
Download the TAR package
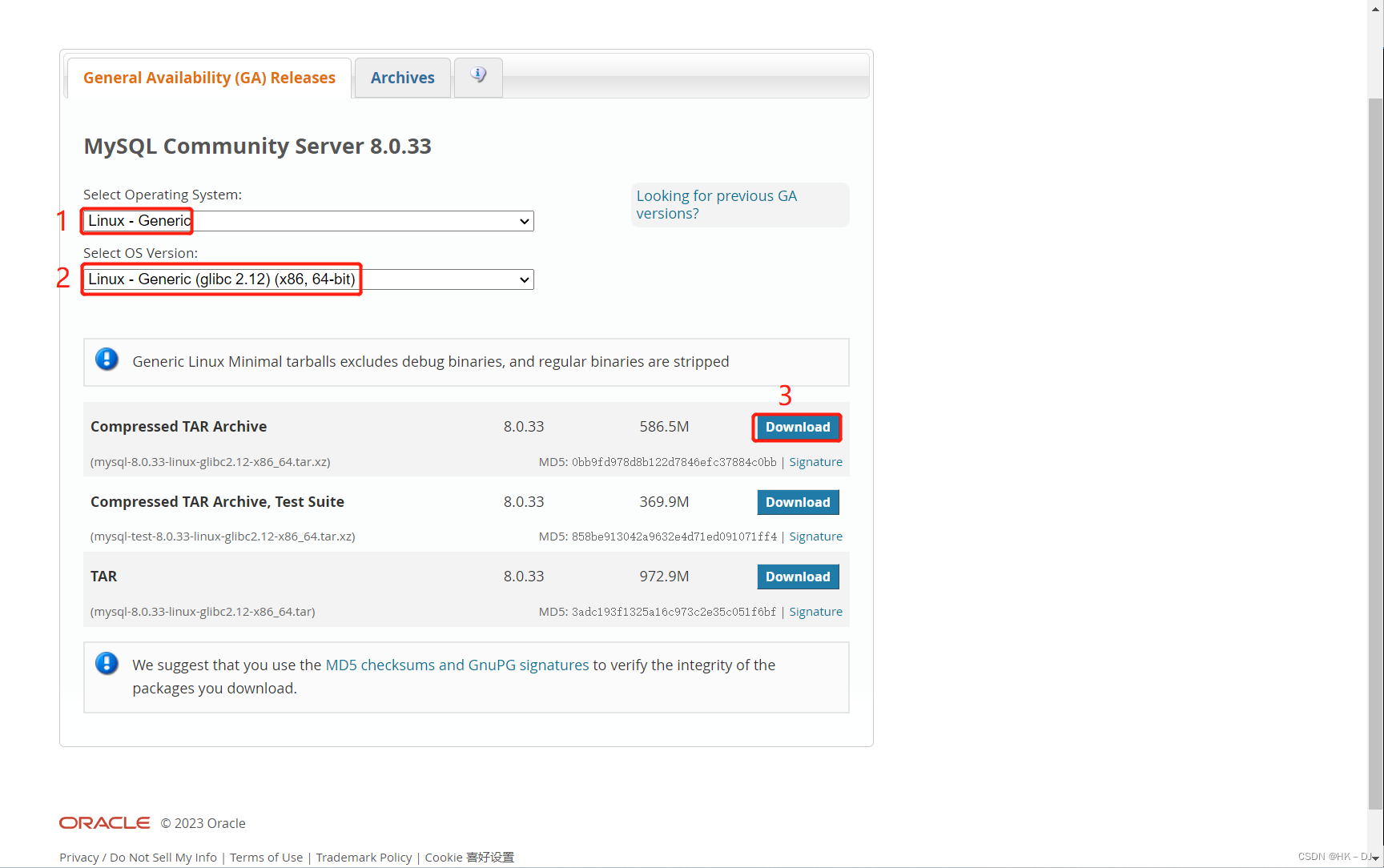pyautogui.click(x=798, y=577)
